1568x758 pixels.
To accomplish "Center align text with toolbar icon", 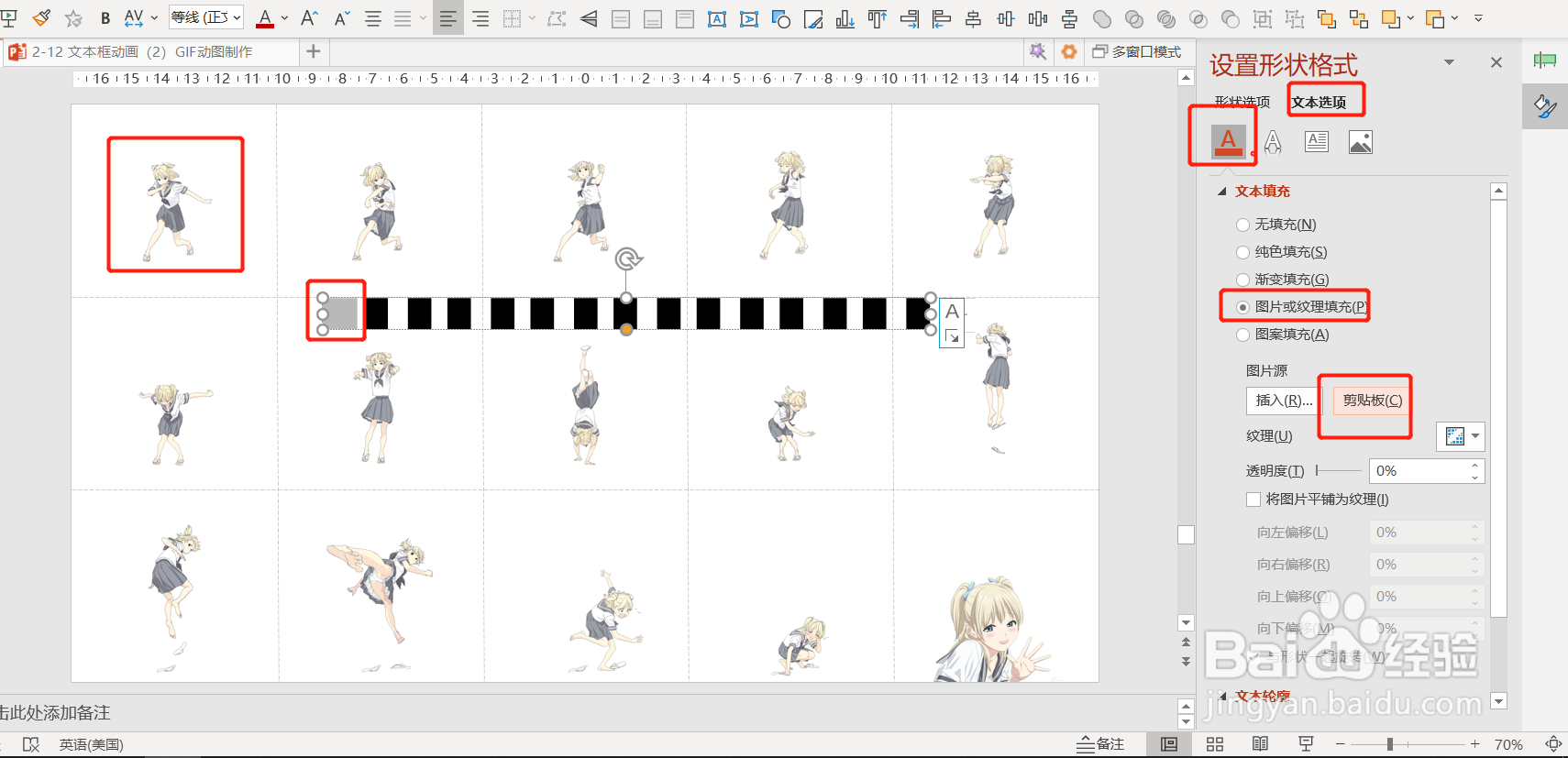I will pyautogui.click(x=373, y=18).
